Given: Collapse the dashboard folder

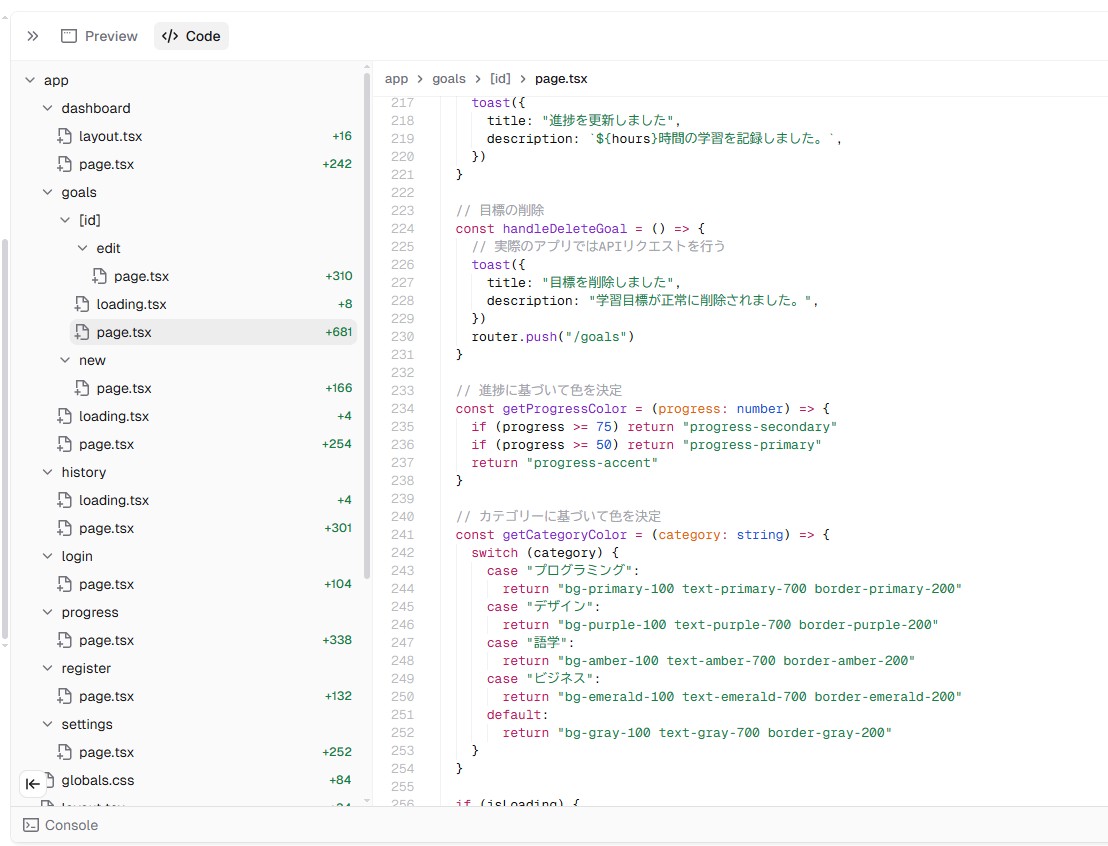Looking at the screenshot, I should point(47,108).
